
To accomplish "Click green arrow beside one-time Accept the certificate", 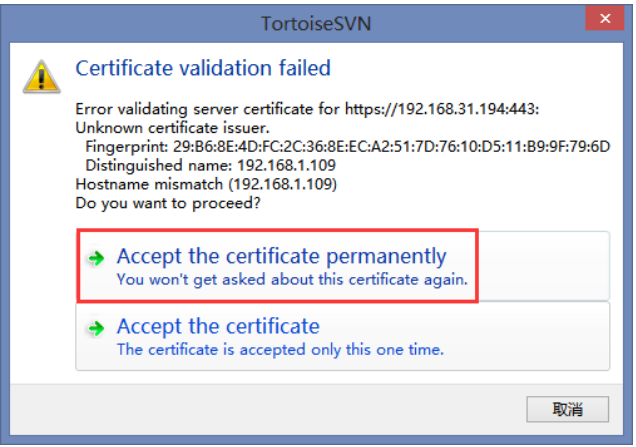I will [97, 328].
